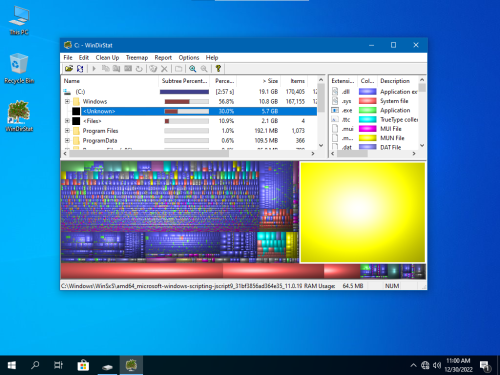Click the gray right-arrow toolbar icon
Viewport: 500px width, 375px height.
coord(94,69)
